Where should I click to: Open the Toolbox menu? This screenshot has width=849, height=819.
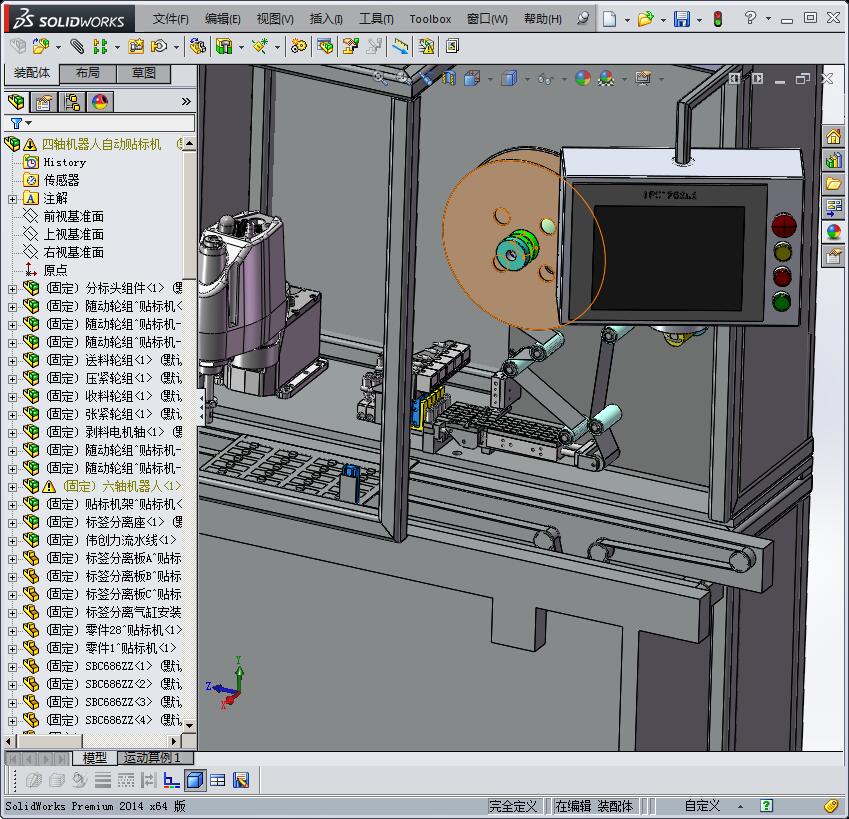point(430,19)
